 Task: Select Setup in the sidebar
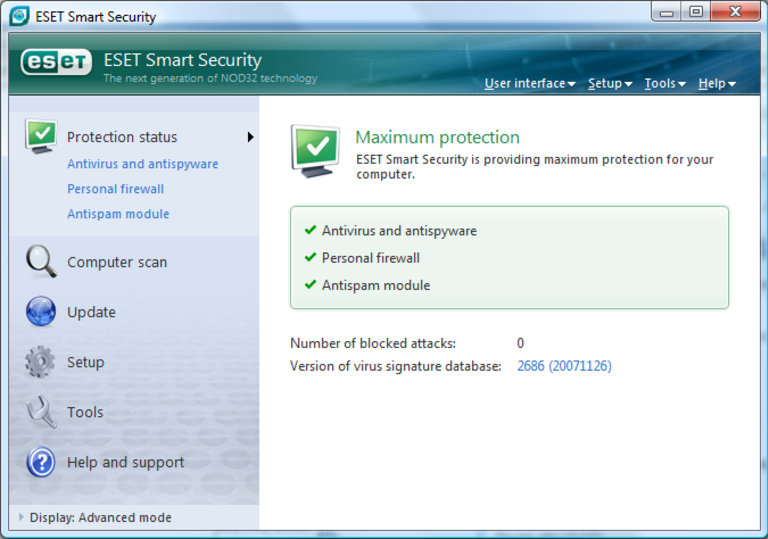tap(86, 363)
